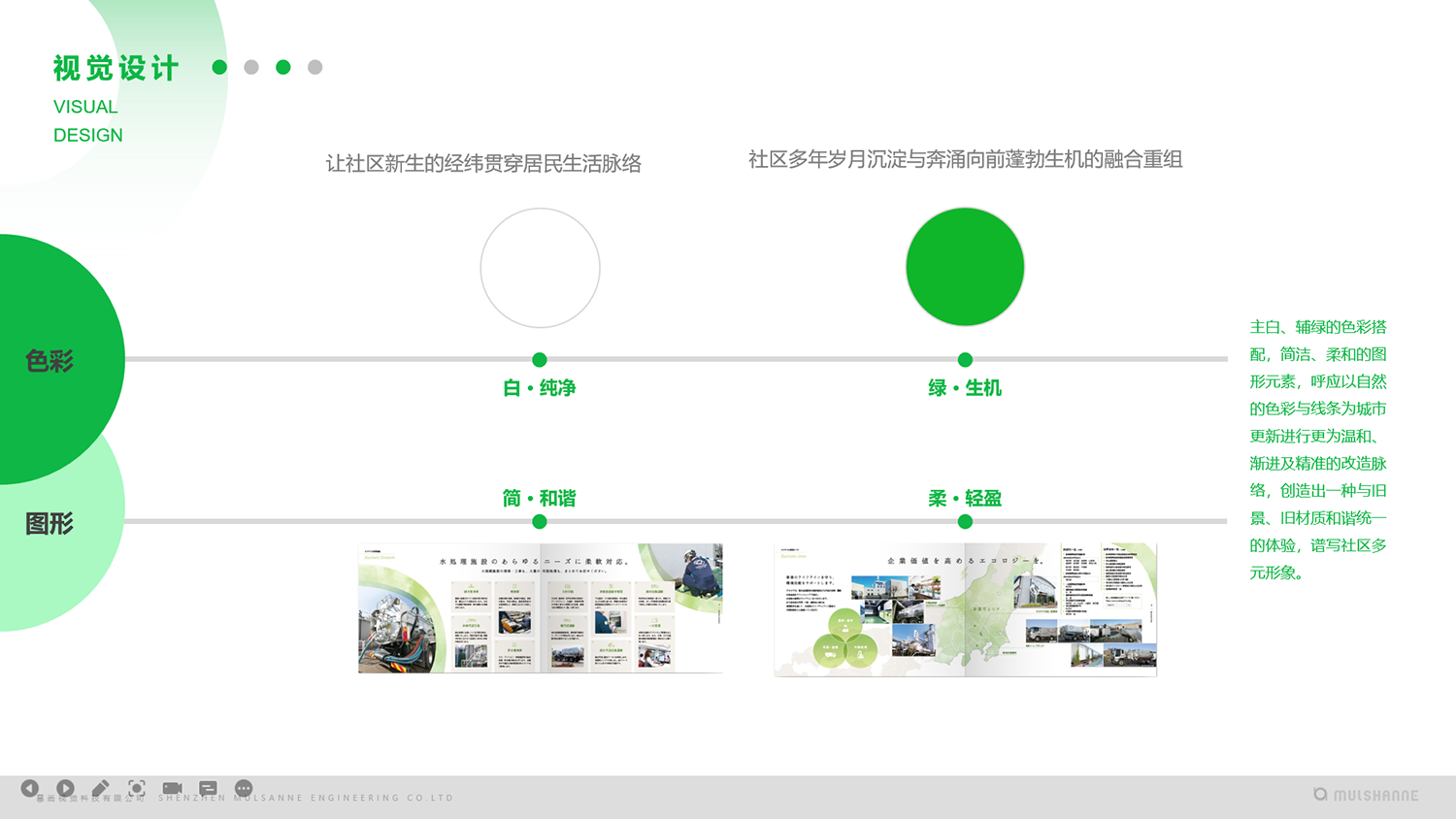The image size is (1456, 819).
Task: Click the first gray progress dot beside title
Action: (x=251, y=67)
